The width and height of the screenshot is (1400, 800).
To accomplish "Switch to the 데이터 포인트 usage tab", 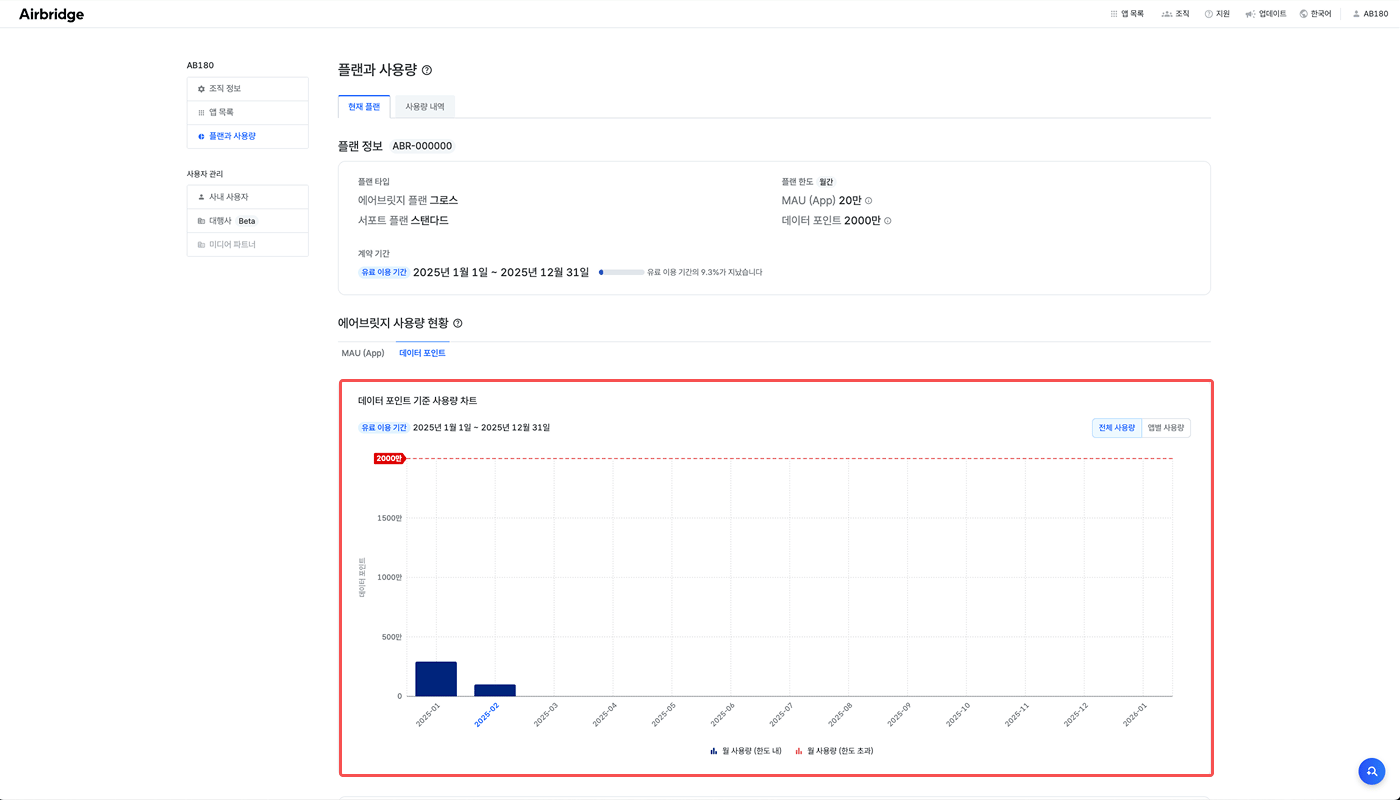I will [x=422, y=353].
